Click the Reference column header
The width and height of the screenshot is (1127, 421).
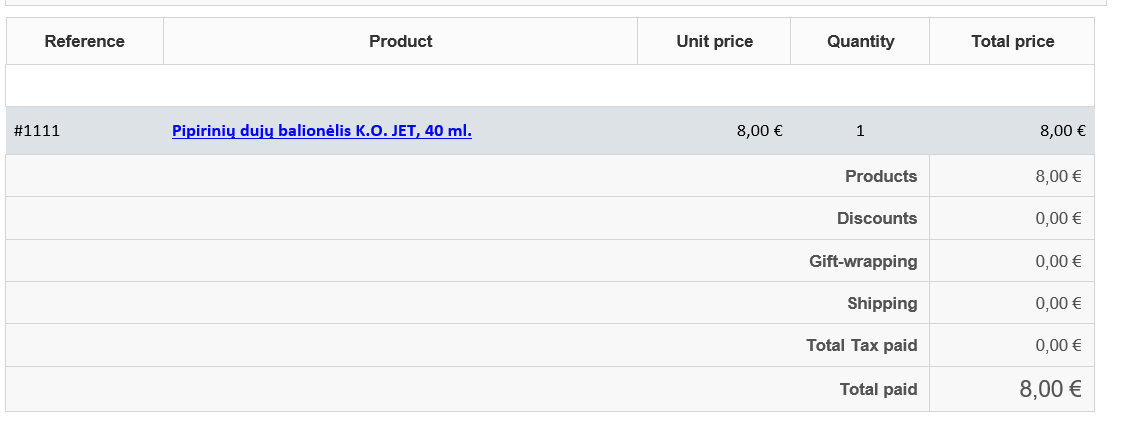(x=85, y=41)
